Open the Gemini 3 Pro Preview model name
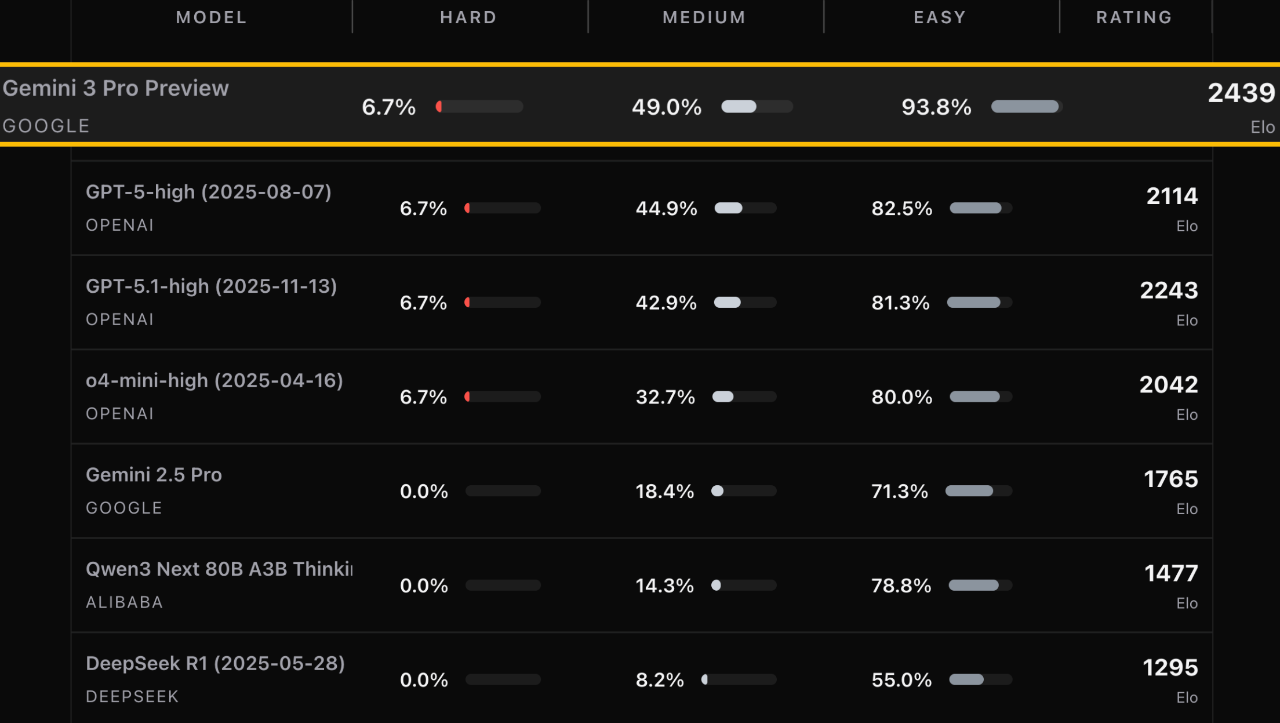Image resolution: width=1280 pixels, height=723 pixels. click(116, 88)
